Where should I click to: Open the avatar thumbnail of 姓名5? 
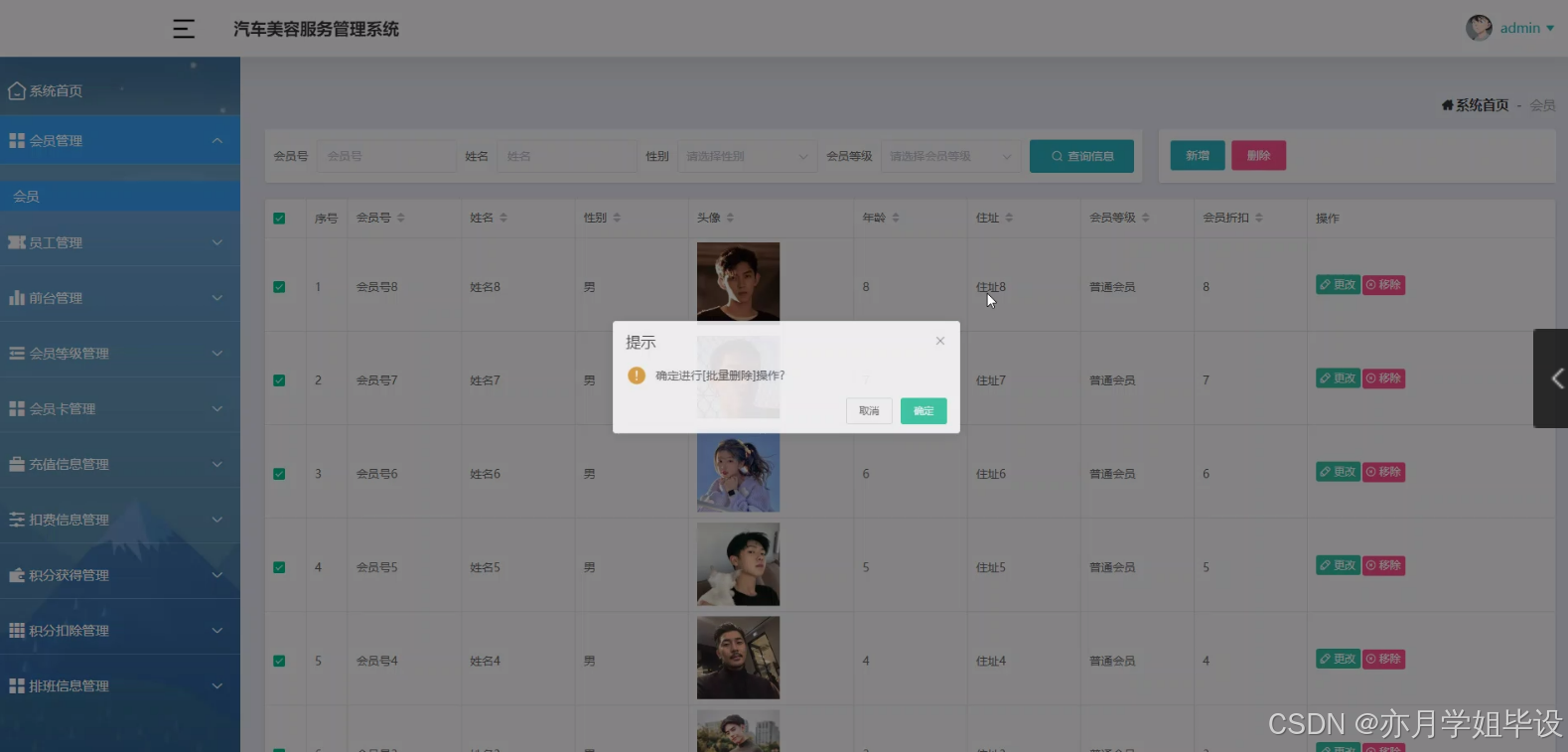[x=738, y=564]
